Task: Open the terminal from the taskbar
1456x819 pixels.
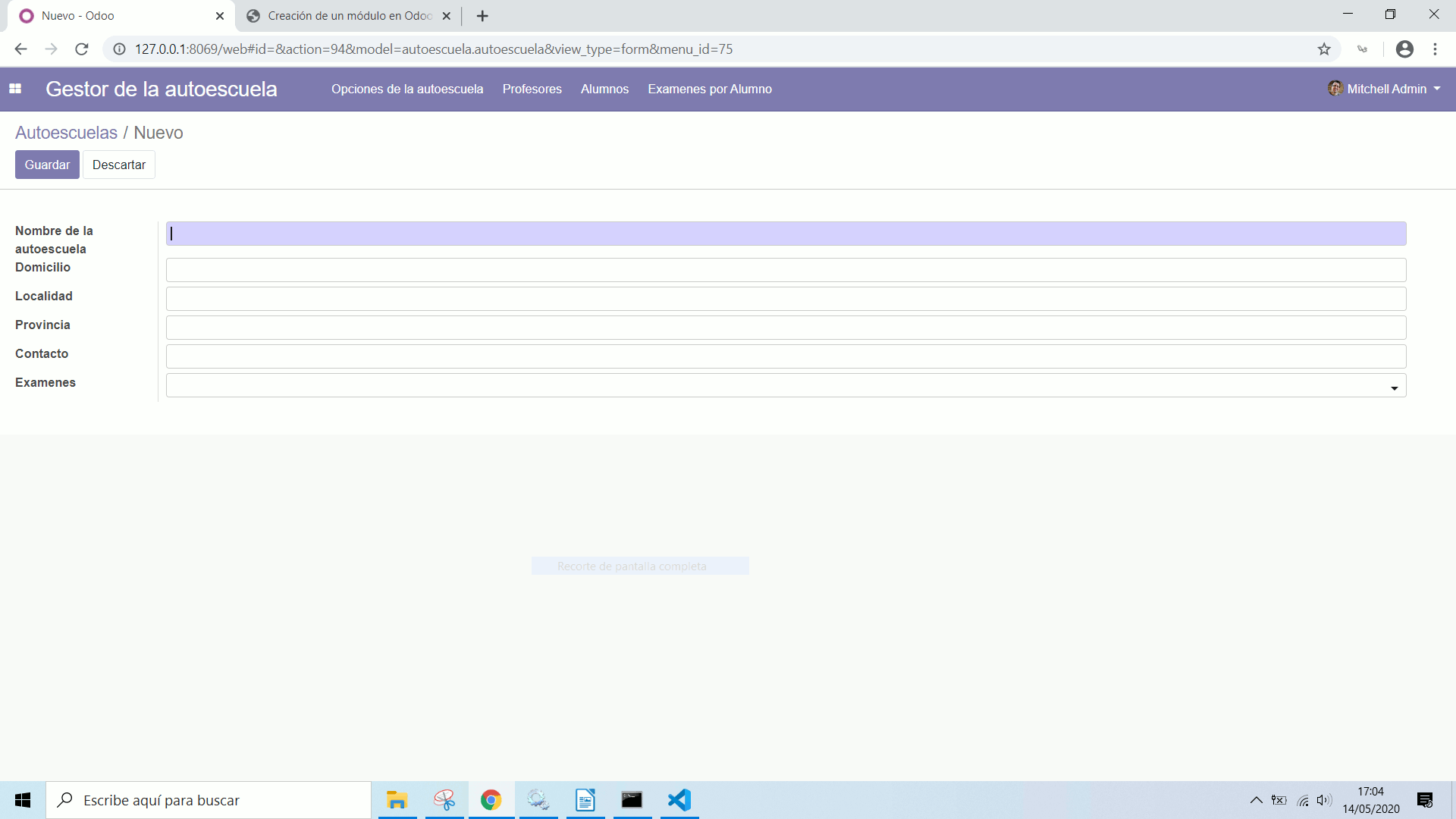Action: (632, 800)
